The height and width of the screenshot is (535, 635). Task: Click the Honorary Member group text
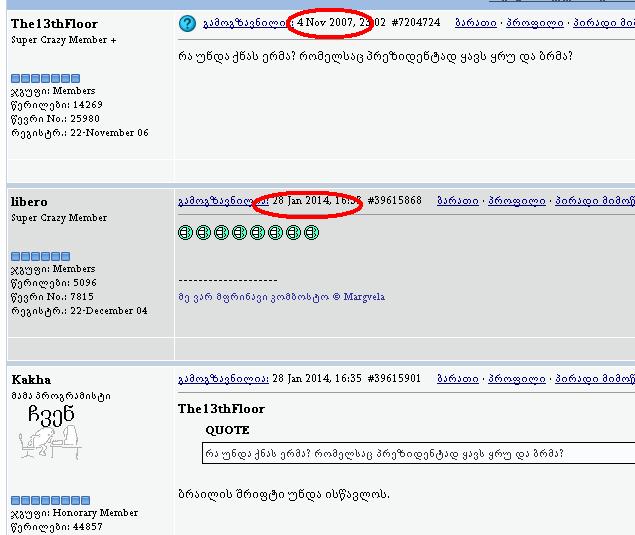(95, 513)
